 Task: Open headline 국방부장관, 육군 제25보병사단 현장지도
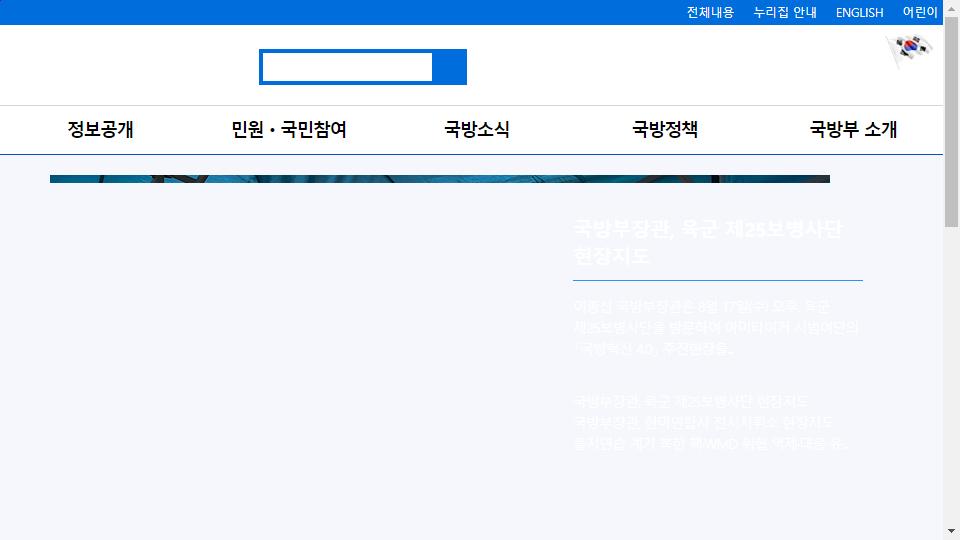point(708,242)
